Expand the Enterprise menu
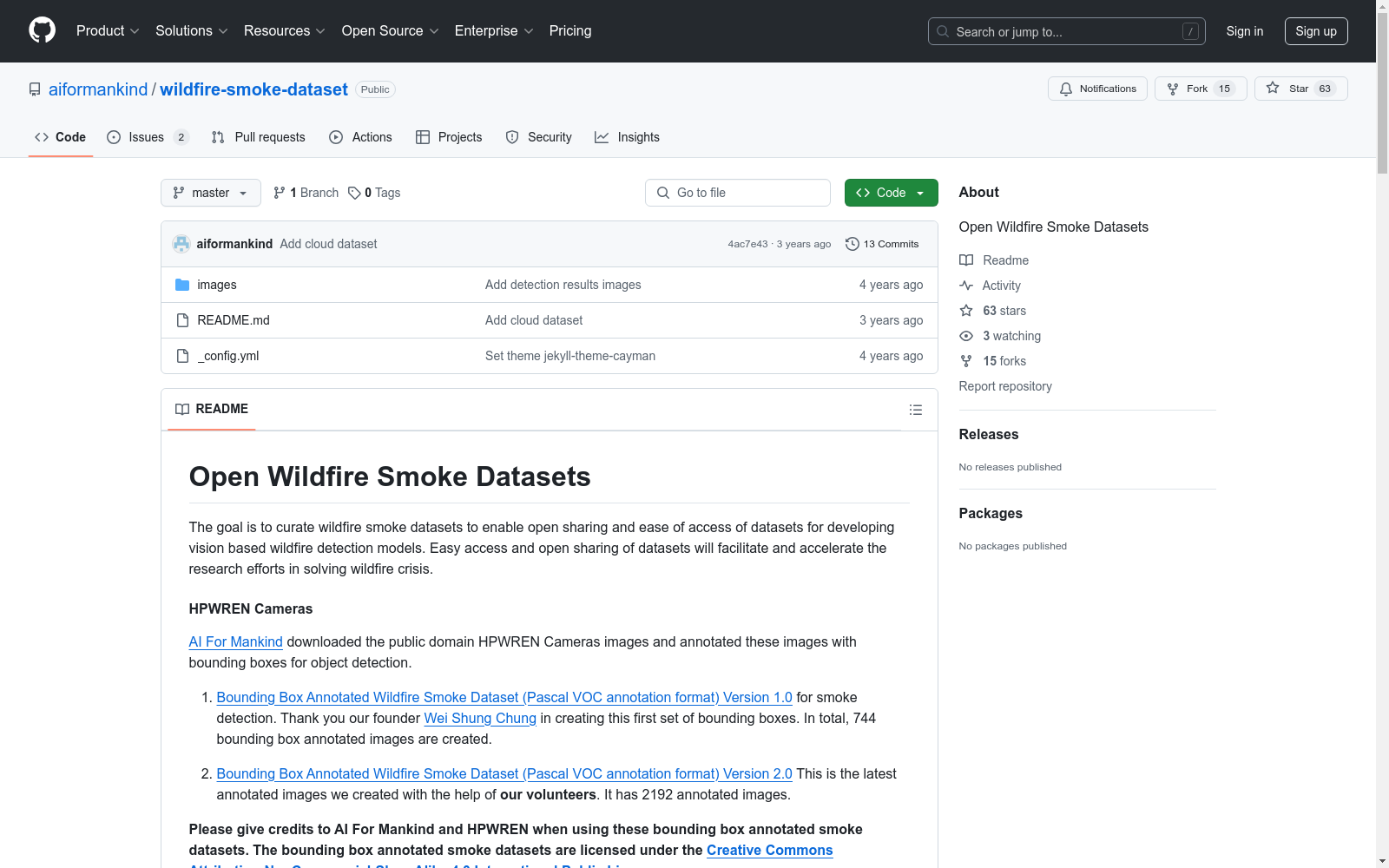1389x868 pixels. click(494, 31)
